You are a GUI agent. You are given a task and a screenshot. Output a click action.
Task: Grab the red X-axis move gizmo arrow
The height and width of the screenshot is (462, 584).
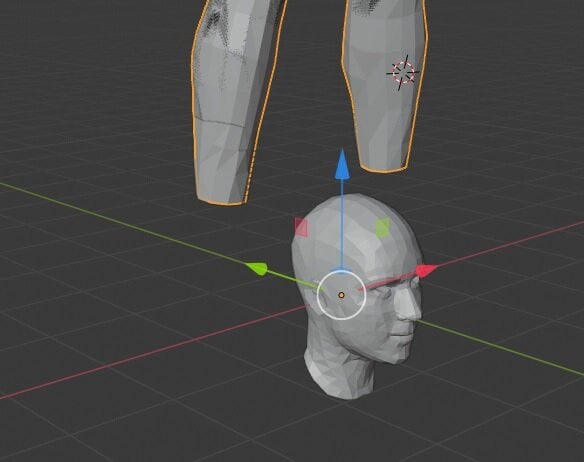click(426, 270)
